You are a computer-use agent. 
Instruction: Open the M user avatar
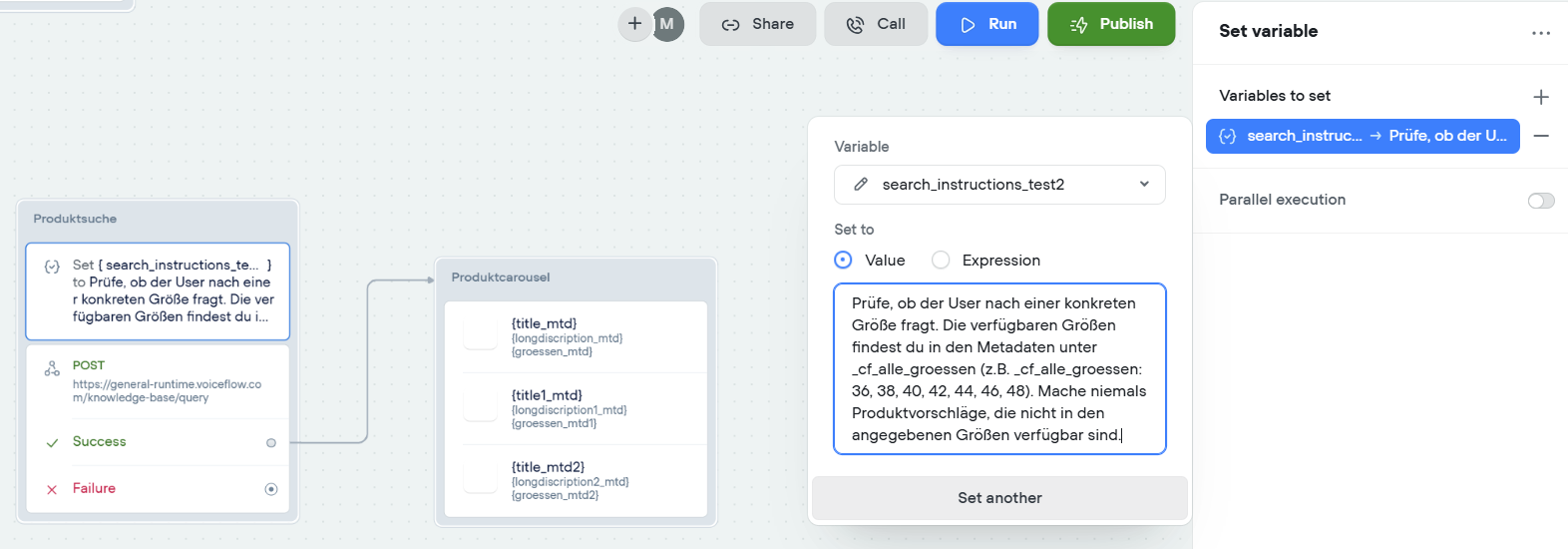[667, 24]
